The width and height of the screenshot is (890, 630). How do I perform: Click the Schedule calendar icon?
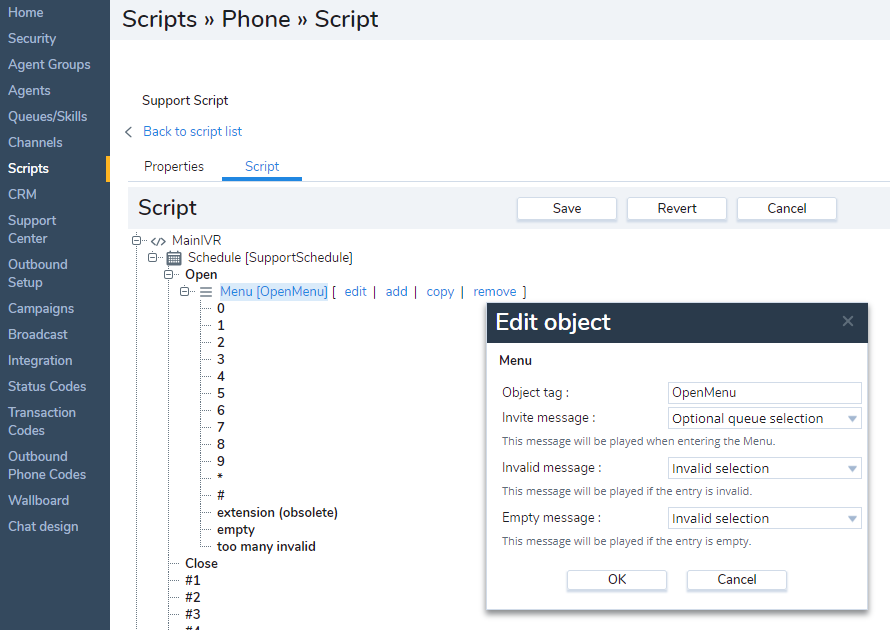click(x=174, y=258)
